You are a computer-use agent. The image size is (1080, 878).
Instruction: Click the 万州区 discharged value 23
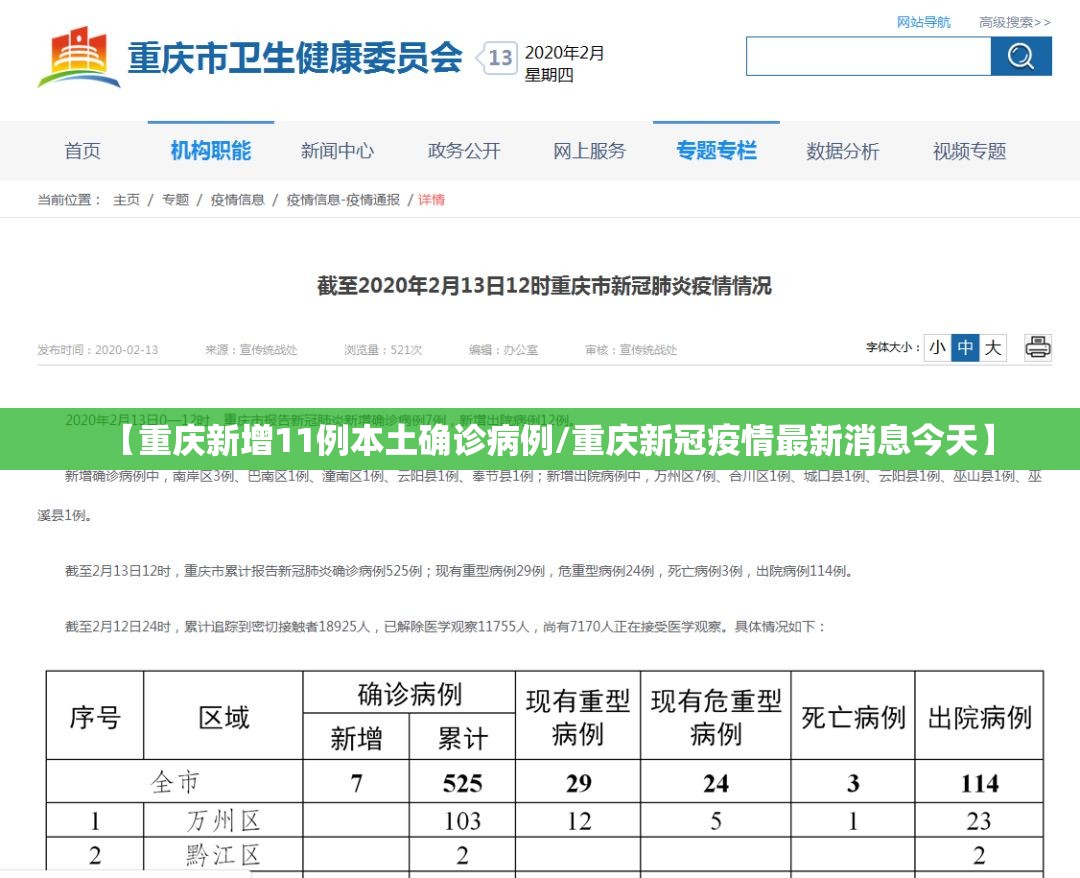(x=979, y=821)
